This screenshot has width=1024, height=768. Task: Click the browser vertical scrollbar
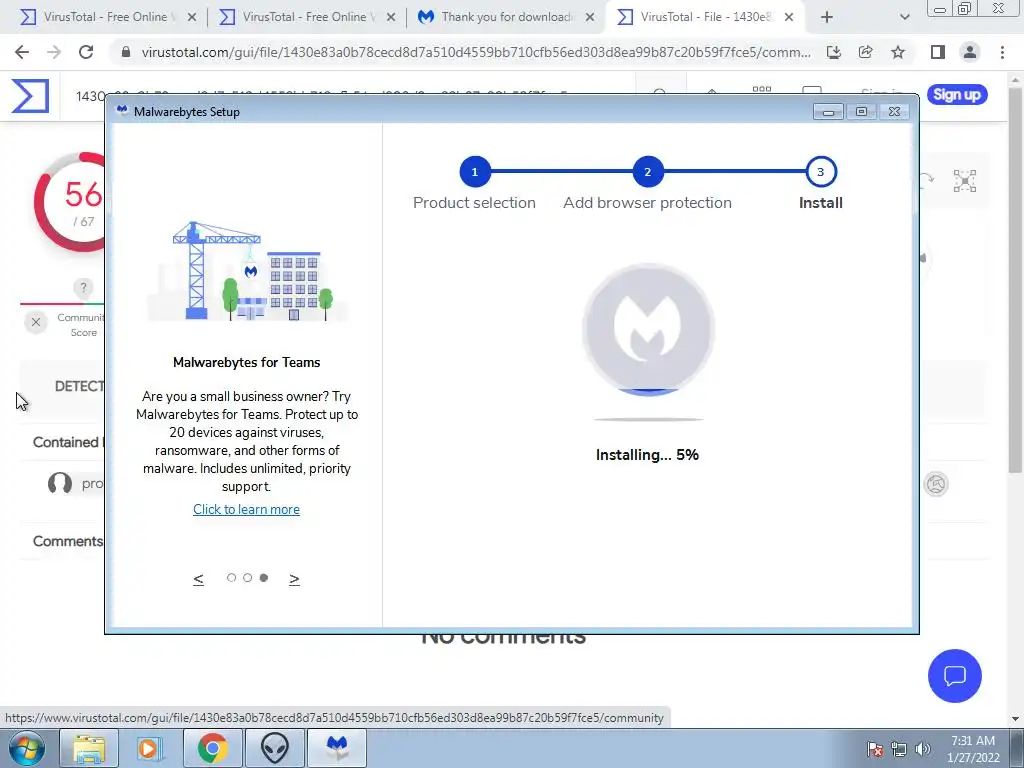coord(1015,281)
